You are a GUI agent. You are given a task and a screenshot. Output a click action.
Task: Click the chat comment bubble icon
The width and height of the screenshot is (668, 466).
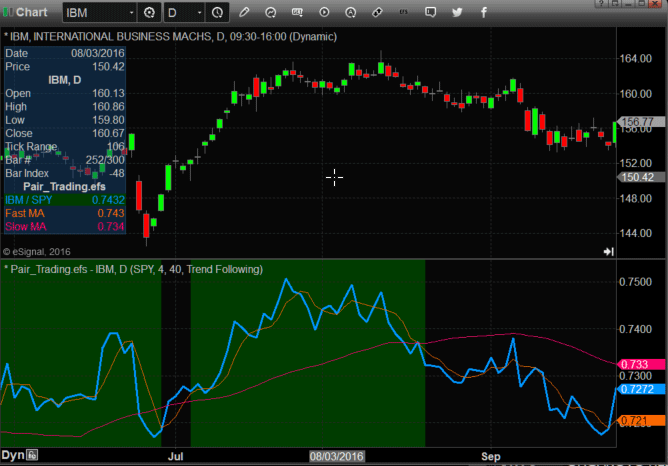pos(430,12)
